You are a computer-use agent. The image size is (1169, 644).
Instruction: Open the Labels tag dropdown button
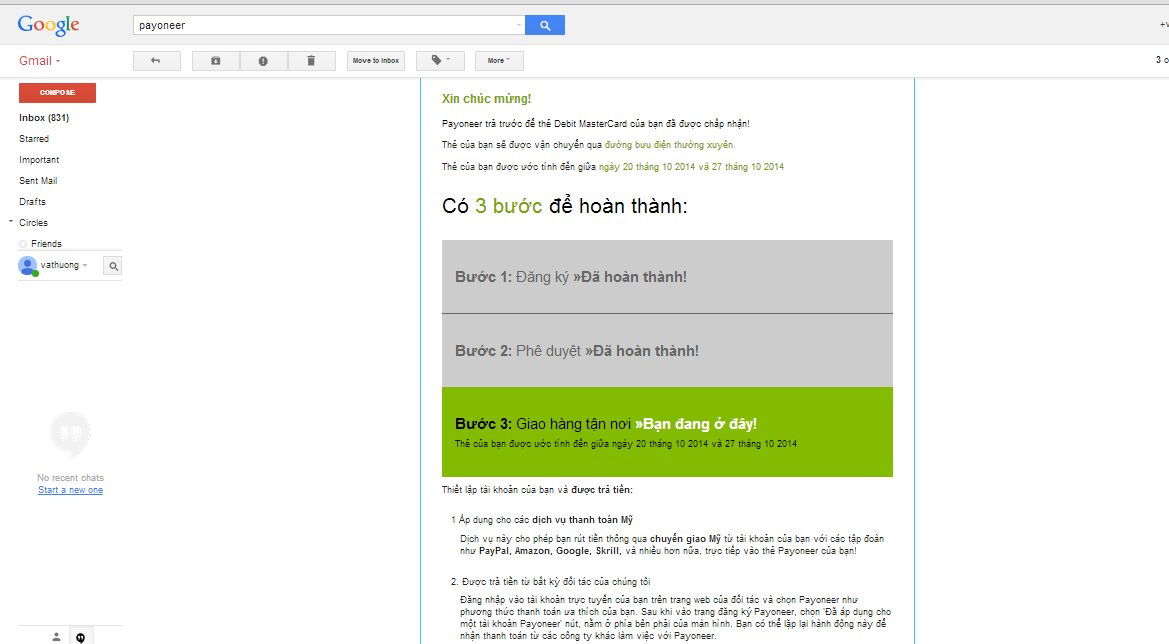click(x=441, y=60)
